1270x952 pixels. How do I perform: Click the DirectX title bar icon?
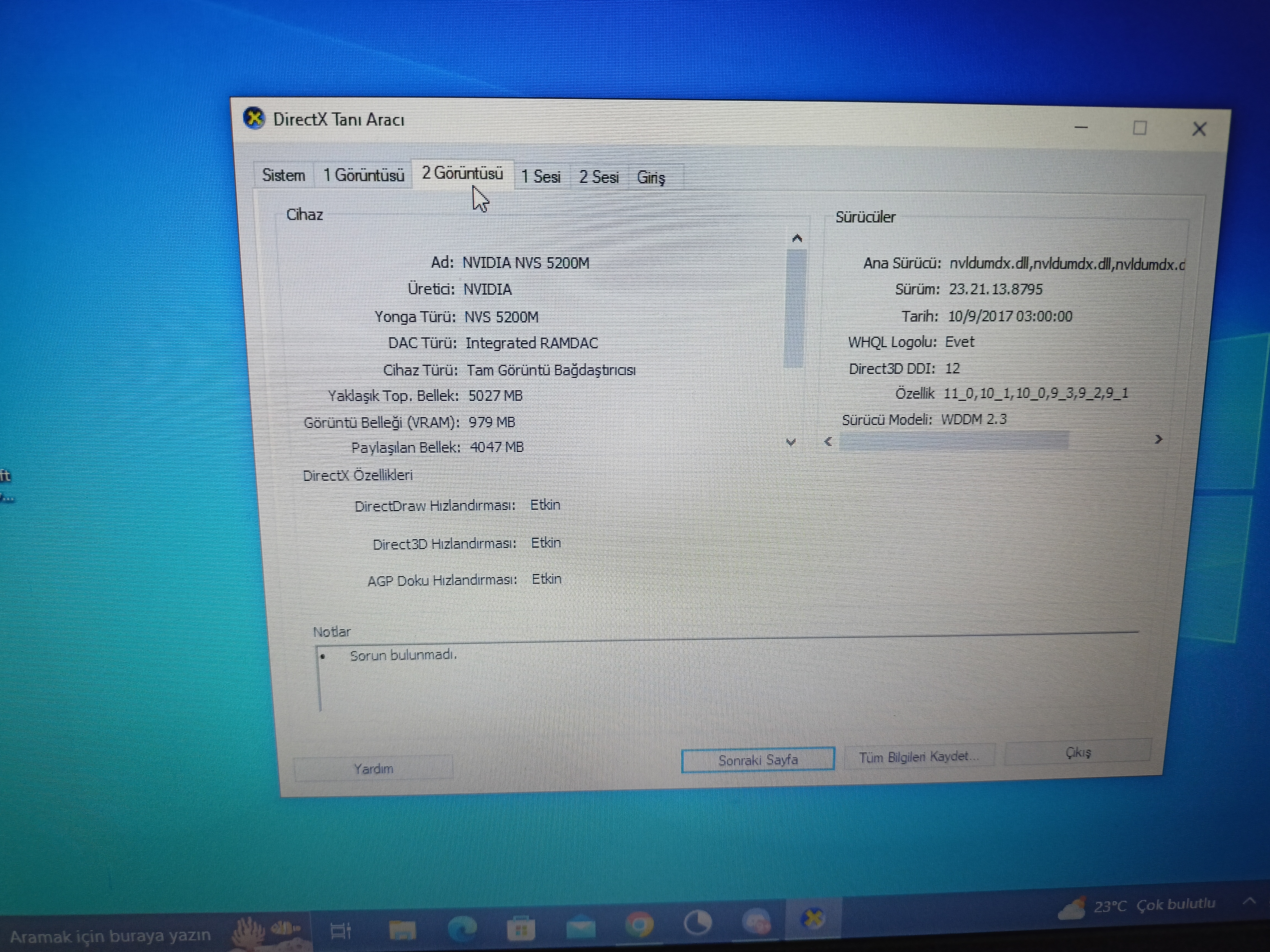(254, 118)
